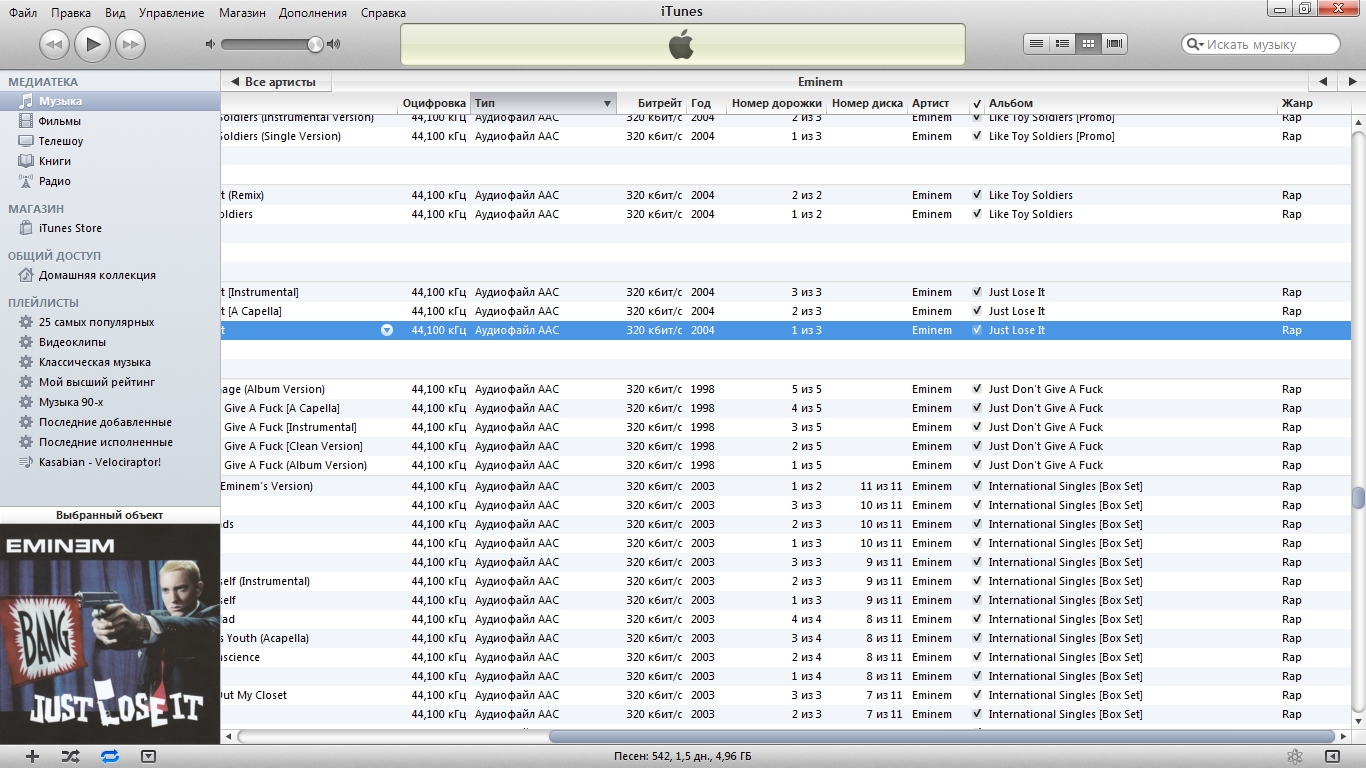1366x768 pixels.
Task: Skip to the next track
Action: [x=130, y=44]
